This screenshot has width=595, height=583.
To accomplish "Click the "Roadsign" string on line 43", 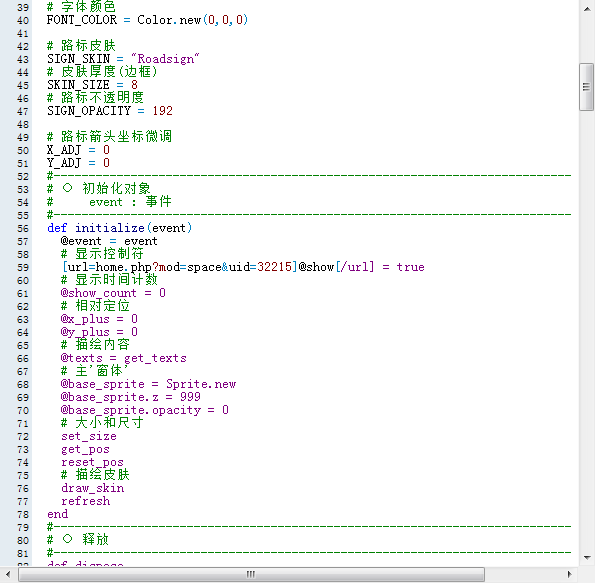I will (x=165, y=59).
